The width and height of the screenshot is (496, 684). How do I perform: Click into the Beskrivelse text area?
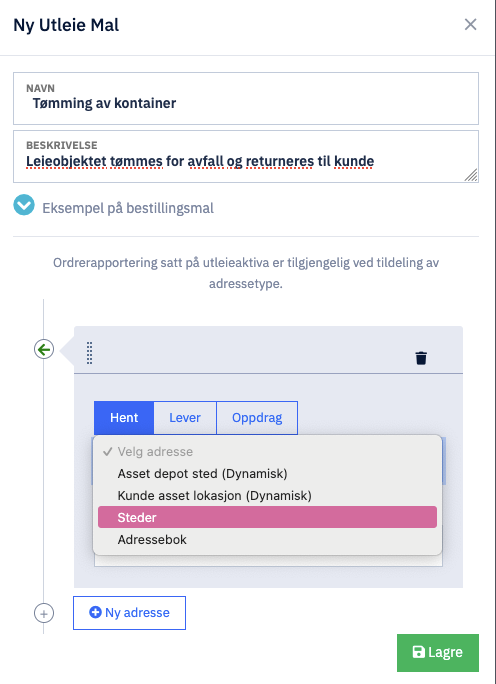(x=246, y=157)
